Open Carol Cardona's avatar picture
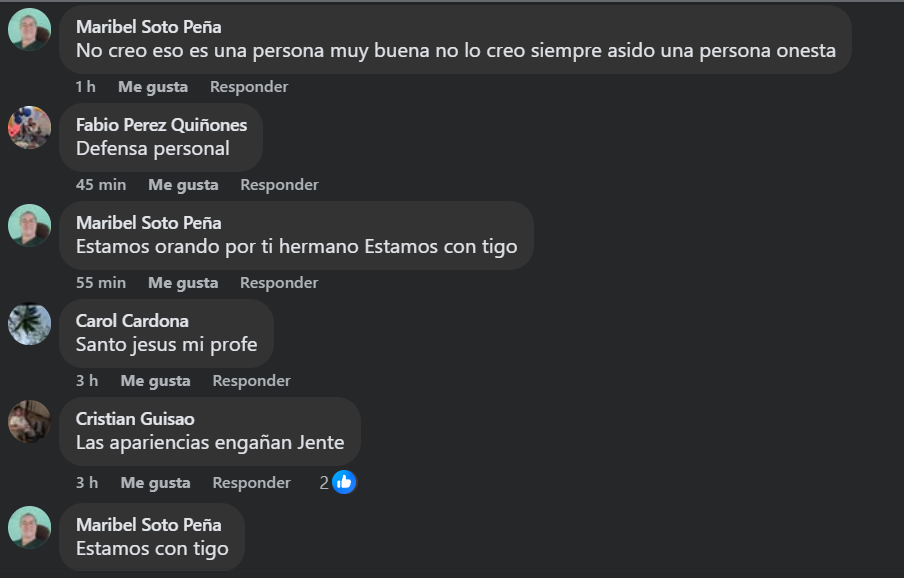904x578 pixels. 29,323
